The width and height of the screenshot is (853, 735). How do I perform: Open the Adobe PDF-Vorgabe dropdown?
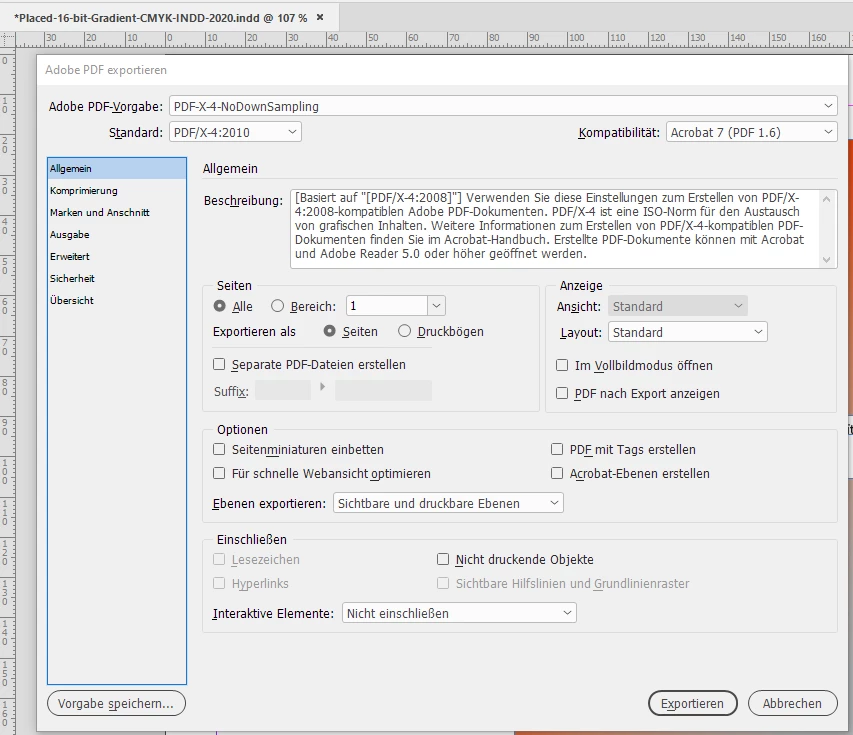[x=503, y=106]
